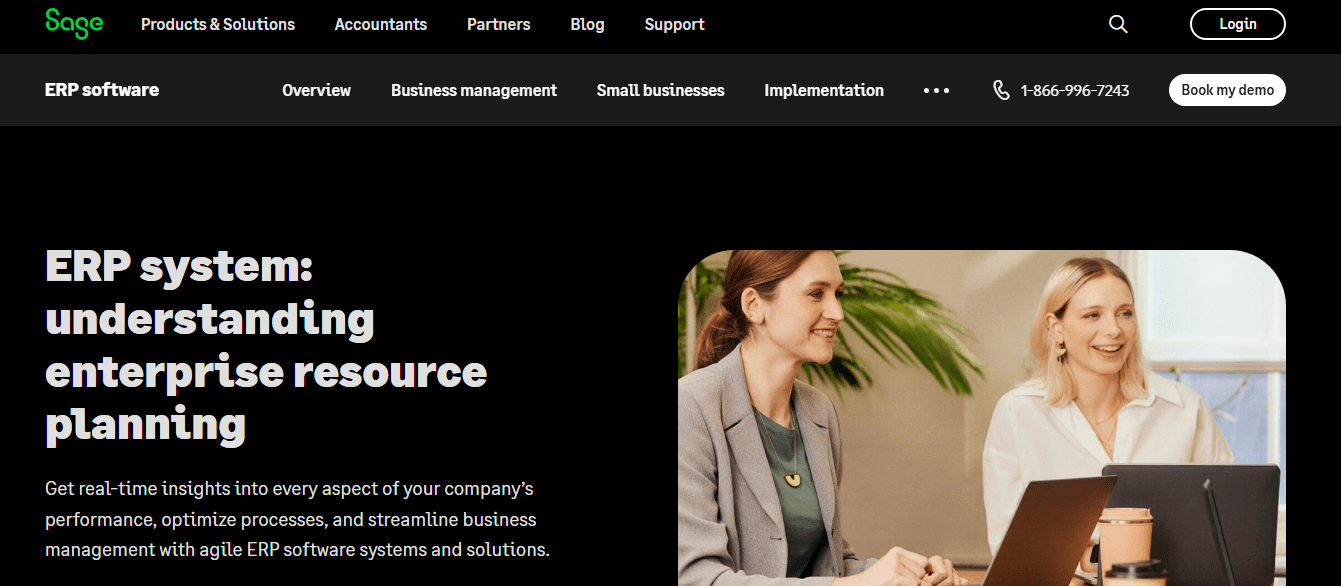Open the Implementation tab

click(x=824, y=90)
